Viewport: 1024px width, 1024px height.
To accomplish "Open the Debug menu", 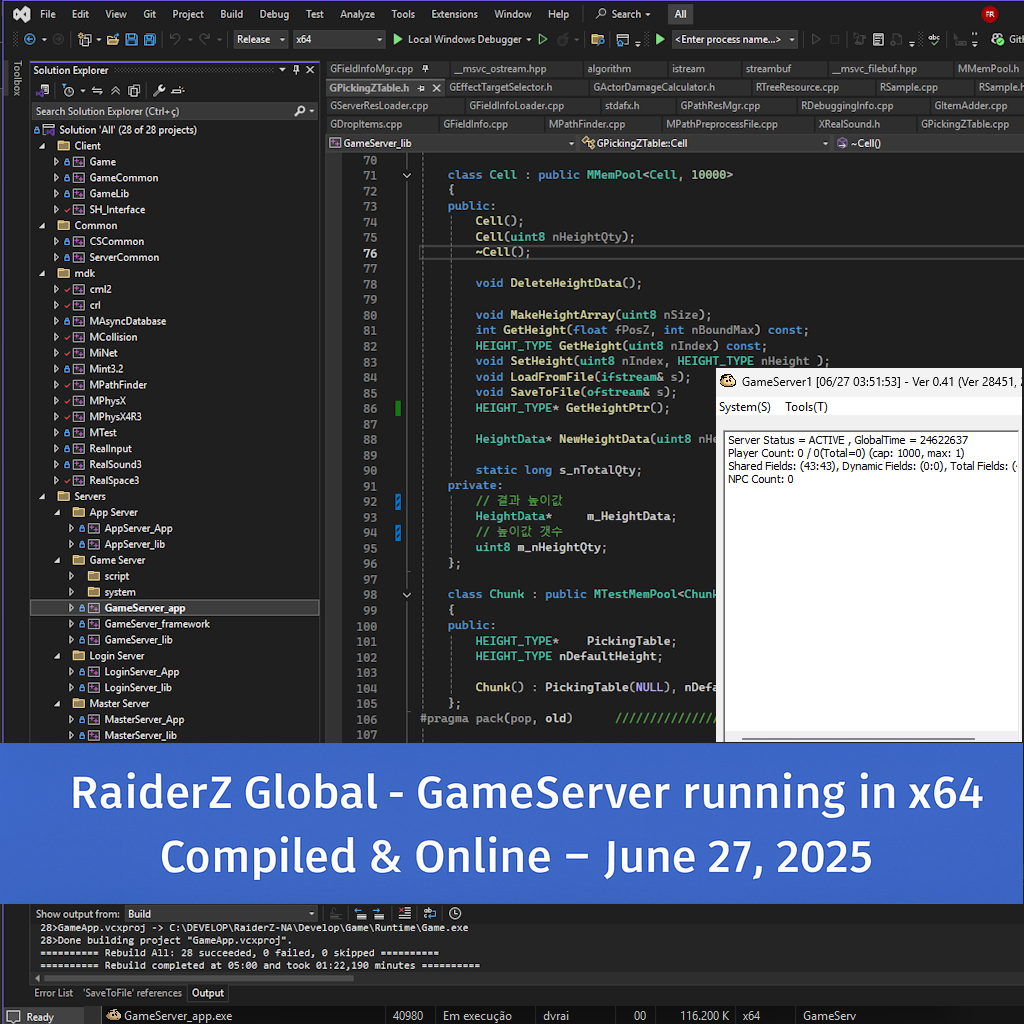I will (x=274, y=14).
